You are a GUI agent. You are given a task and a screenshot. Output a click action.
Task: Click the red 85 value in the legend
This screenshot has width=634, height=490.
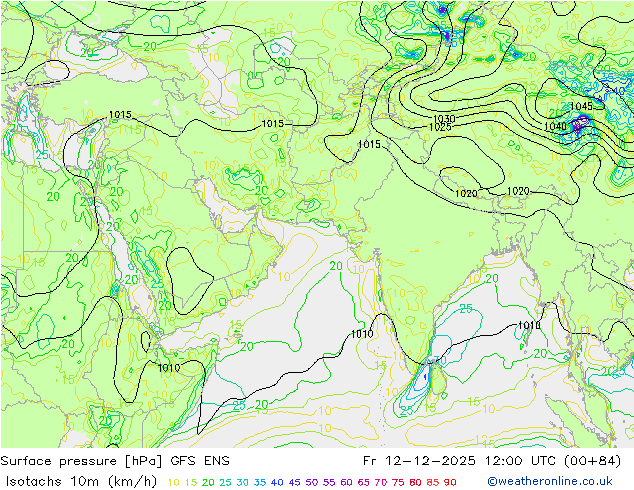tap(433, 482)
